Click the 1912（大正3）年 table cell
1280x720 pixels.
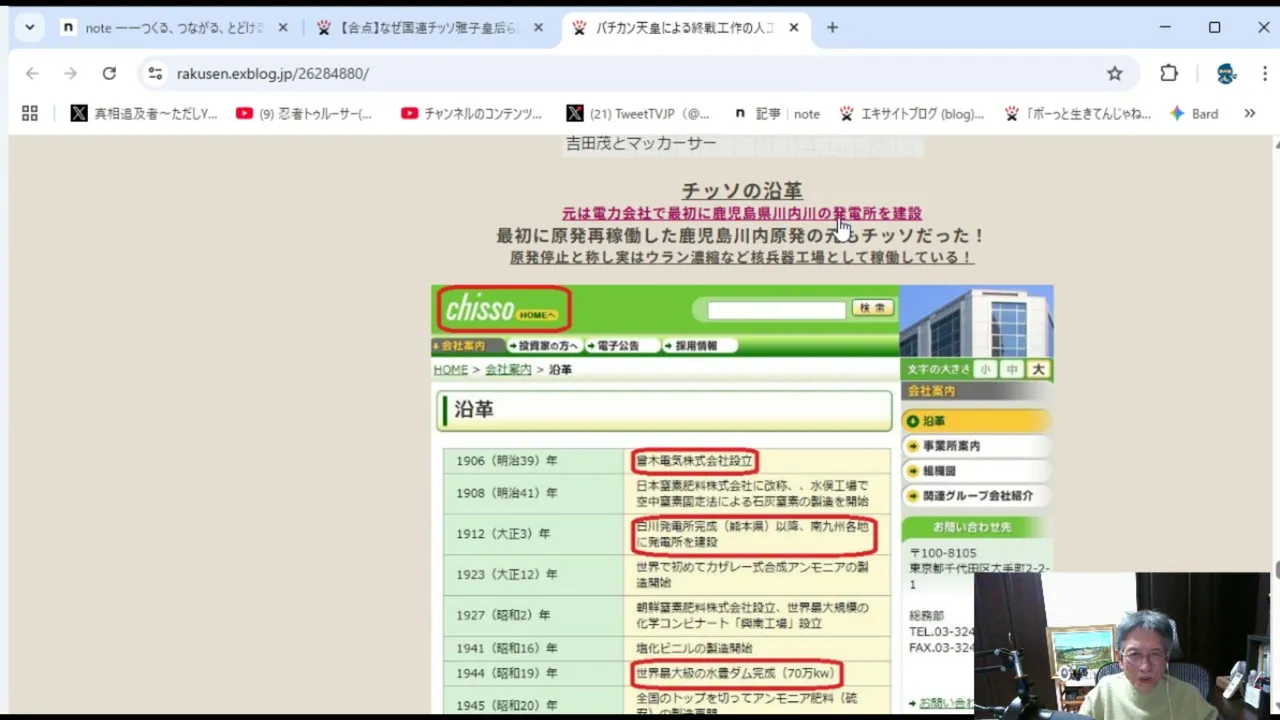coord(534,534)
